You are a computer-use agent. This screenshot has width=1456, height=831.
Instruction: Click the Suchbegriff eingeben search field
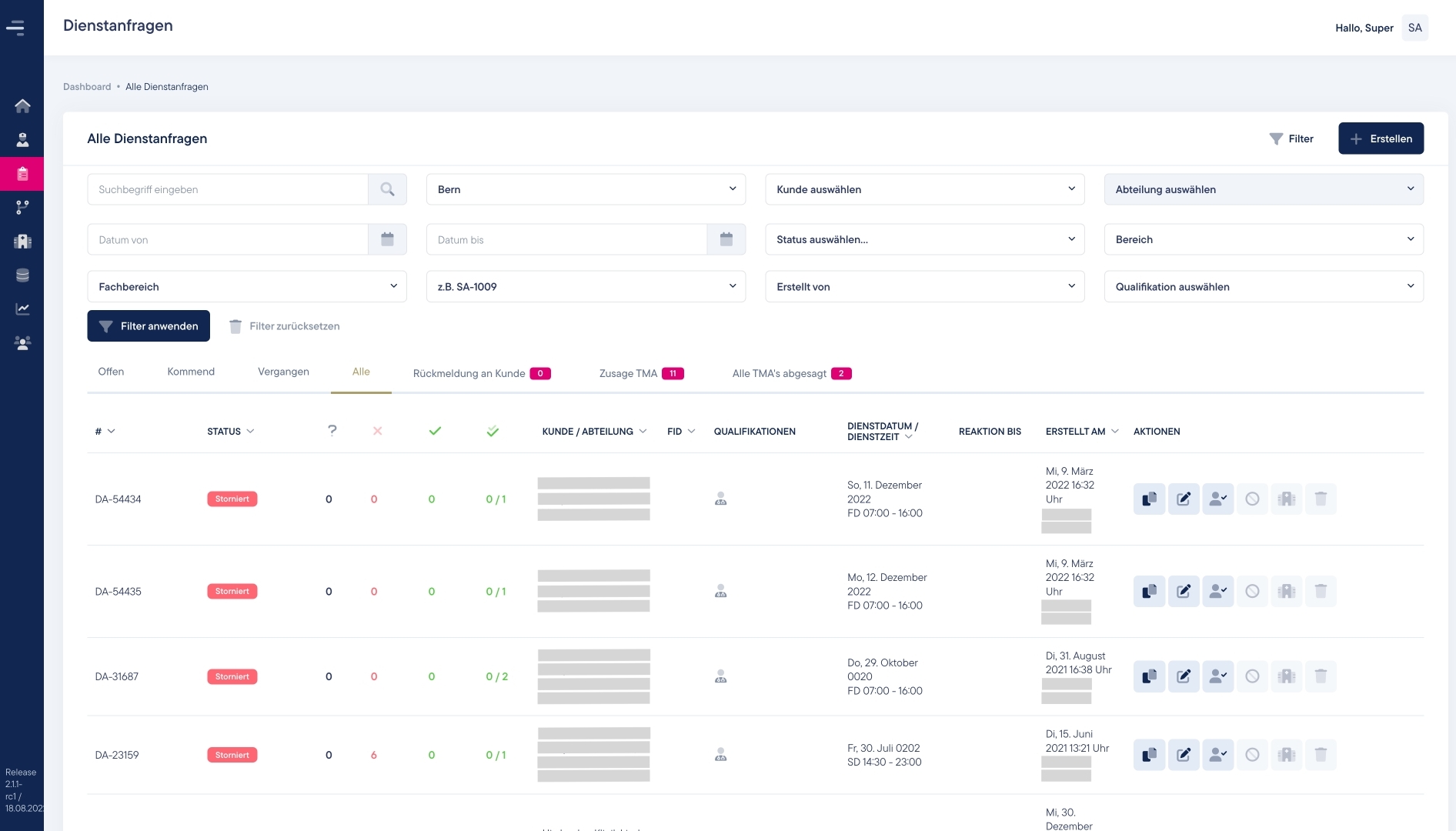(228, 189)
